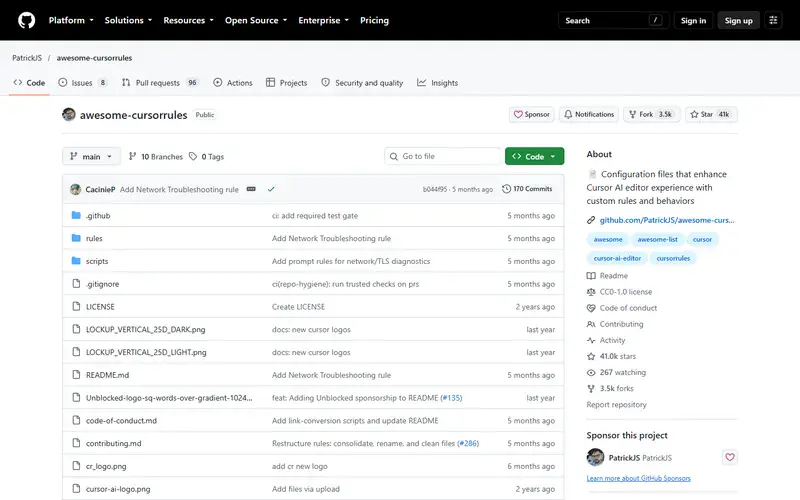Open the 170 Commits history
800x500 pixels.
[527, 189]
